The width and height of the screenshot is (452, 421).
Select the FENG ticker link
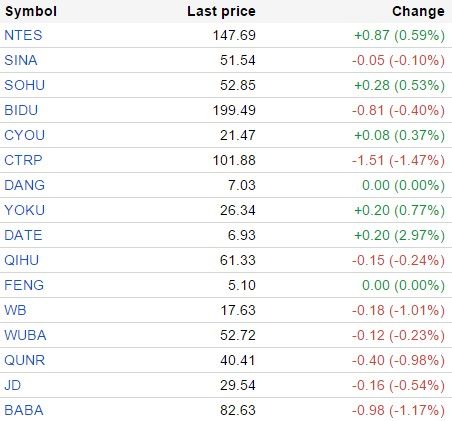(x=24, y=285)
